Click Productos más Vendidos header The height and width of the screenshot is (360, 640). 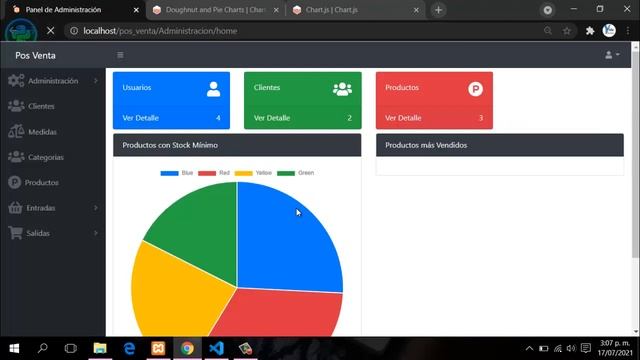(x=500, y=145)
